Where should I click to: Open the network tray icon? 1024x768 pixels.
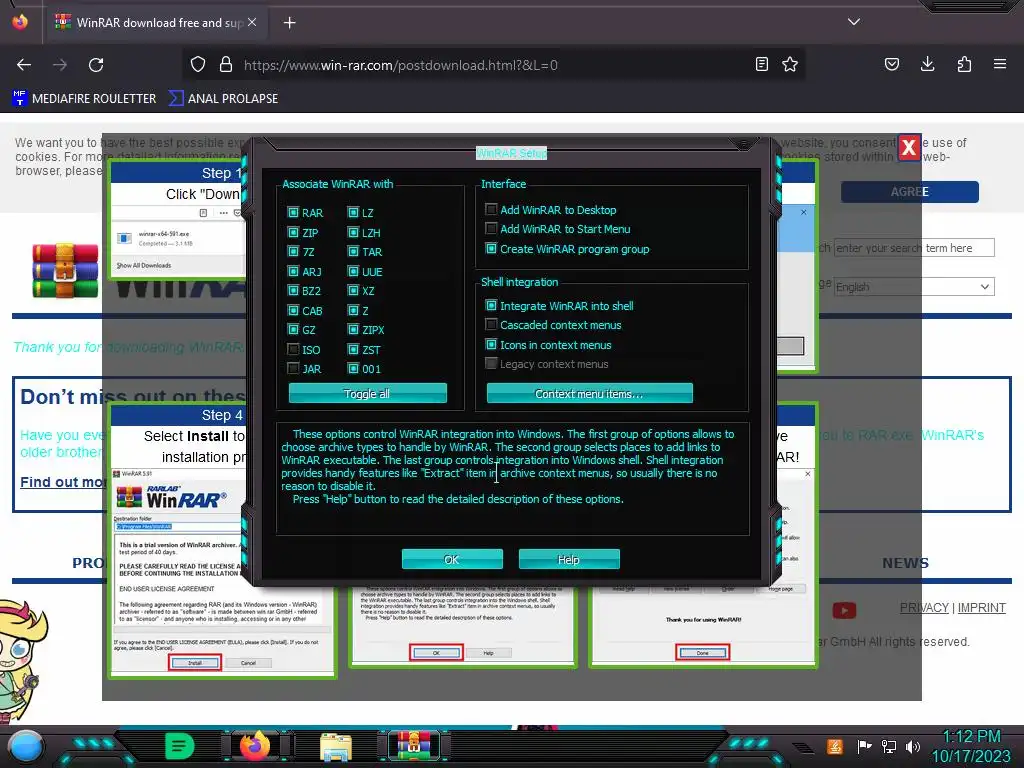[x=889, y=746]
